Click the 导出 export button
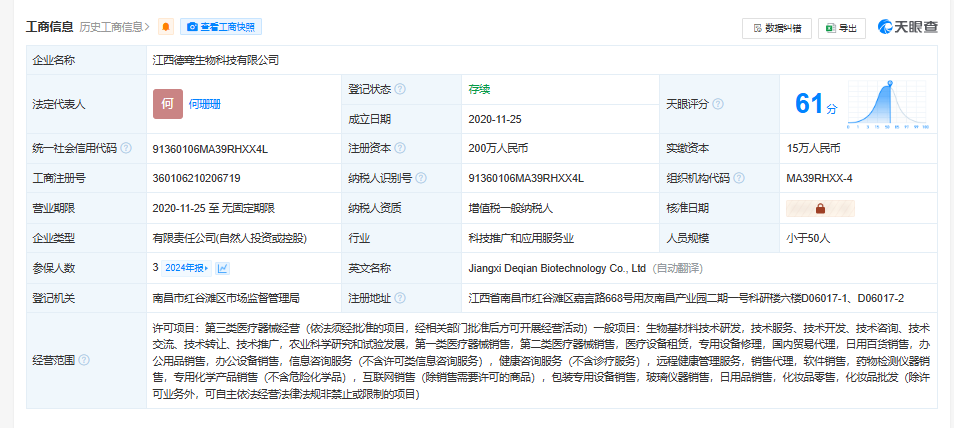 (x=842, y=28)
